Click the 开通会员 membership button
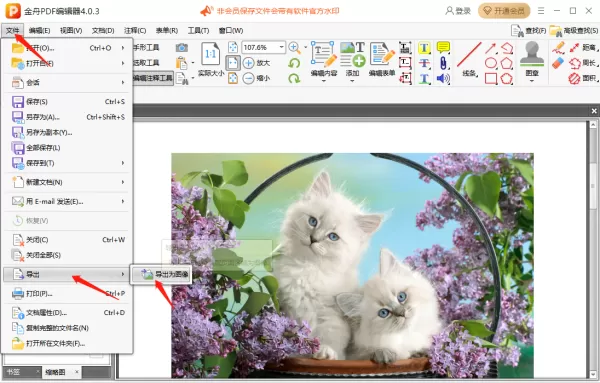This screenshot has width=600, height=383. click(504, 11)
